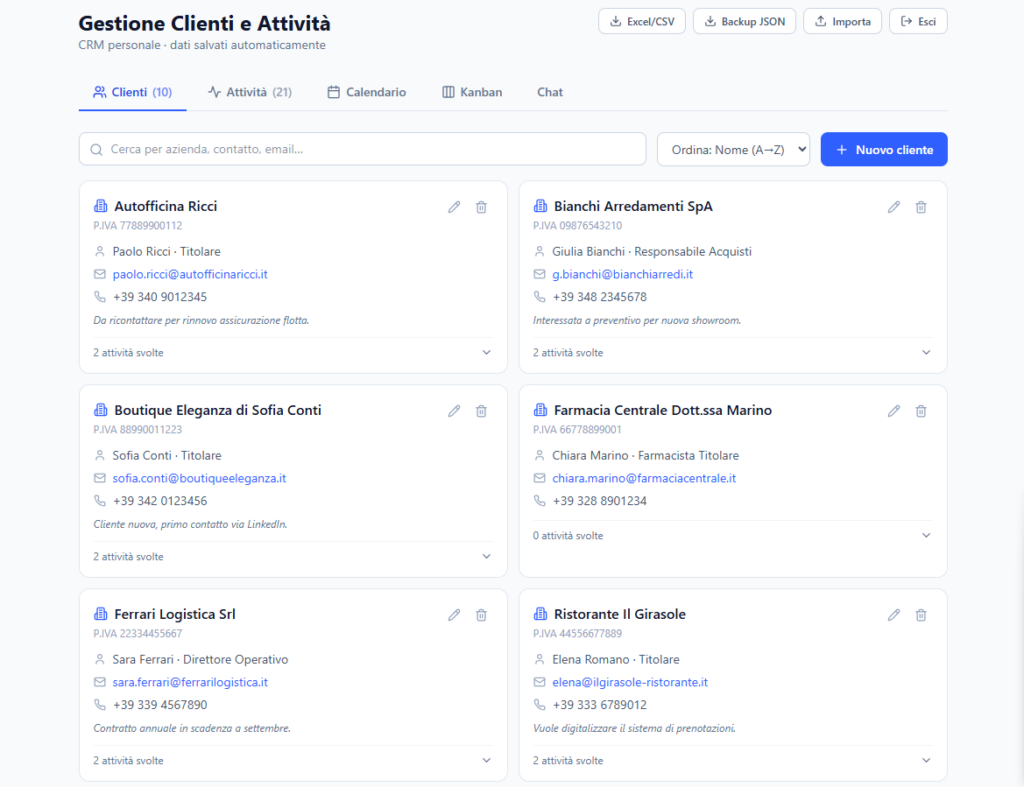Click building icon beside Ristorante Il Girasole
The height and width of the screenshot is (787, 1024).
click(x=540, y=614)
